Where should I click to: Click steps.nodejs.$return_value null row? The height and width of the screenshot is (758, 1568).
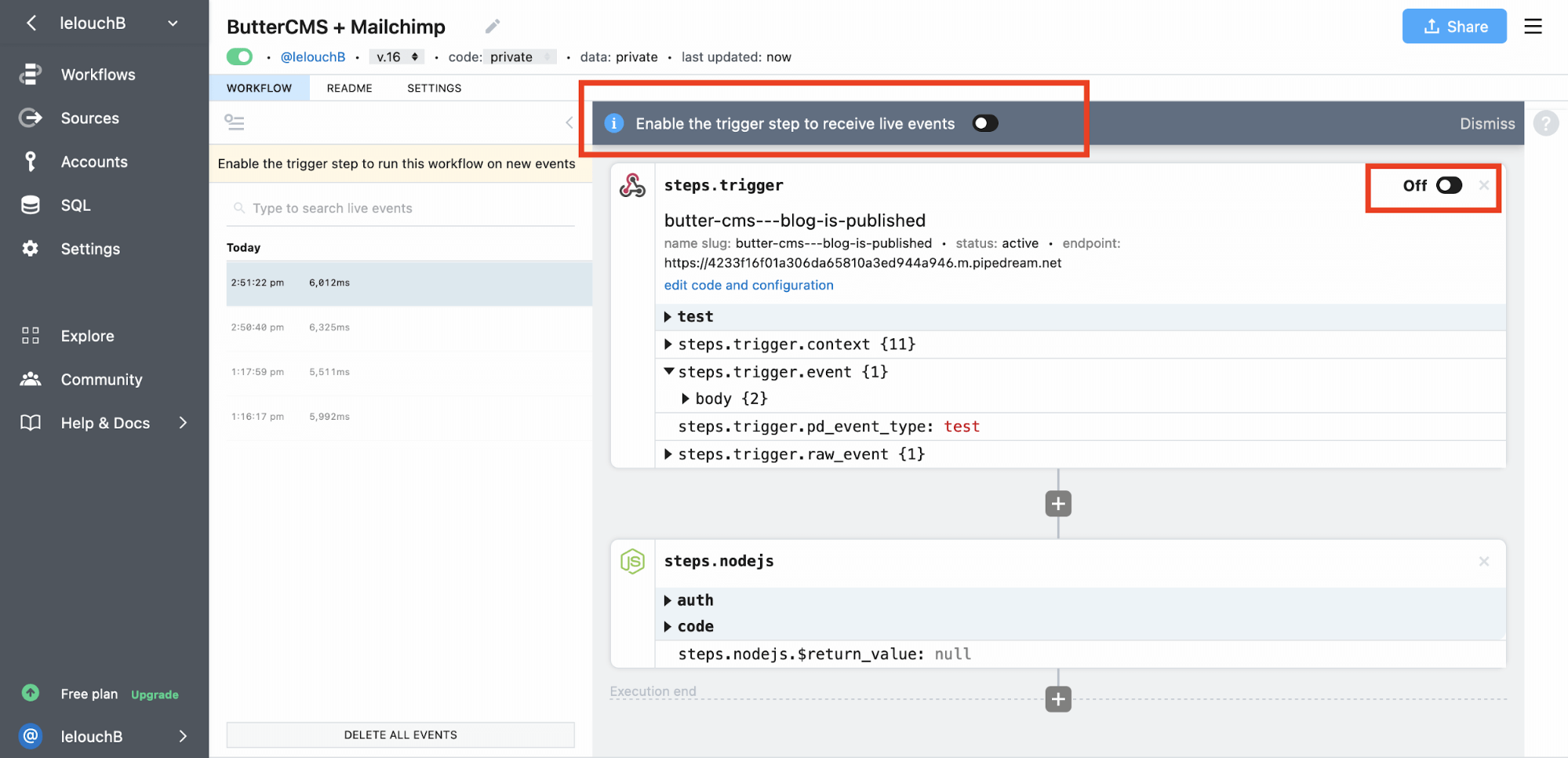click(x=1080, y=654)
